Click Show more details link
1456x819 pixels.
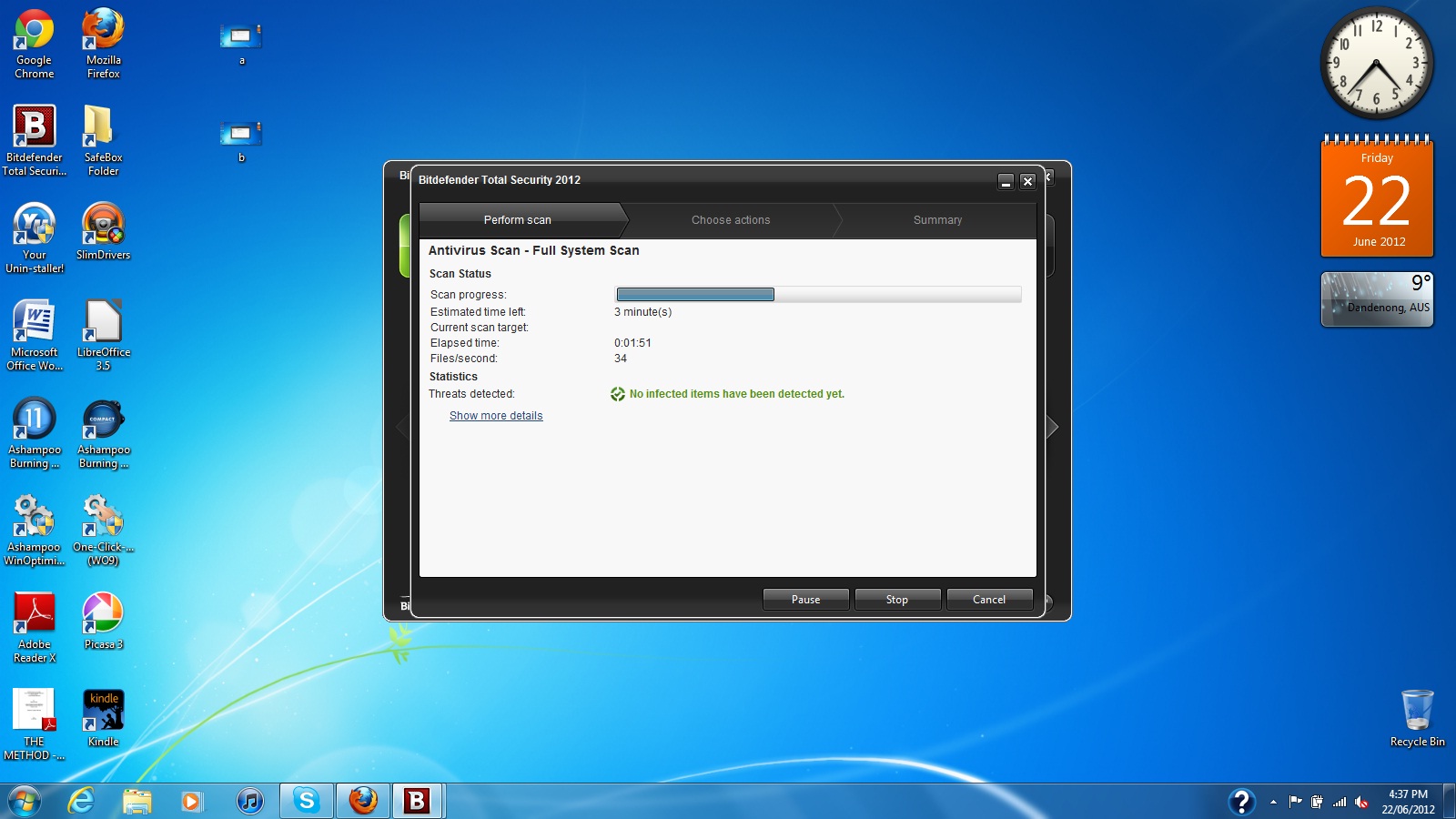click(x=496, y=416)
